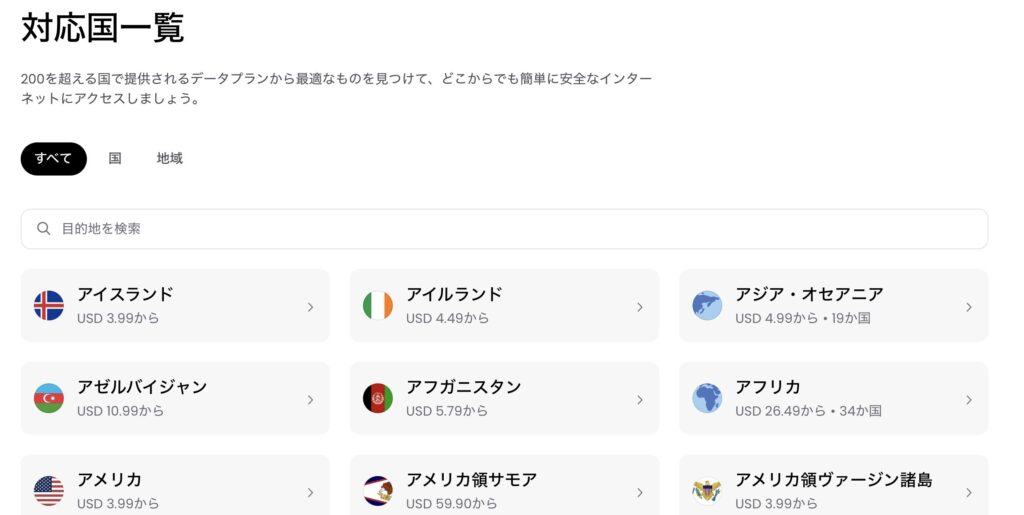
Task: Click the Ireland flag icon
Action: pos(378,305)
